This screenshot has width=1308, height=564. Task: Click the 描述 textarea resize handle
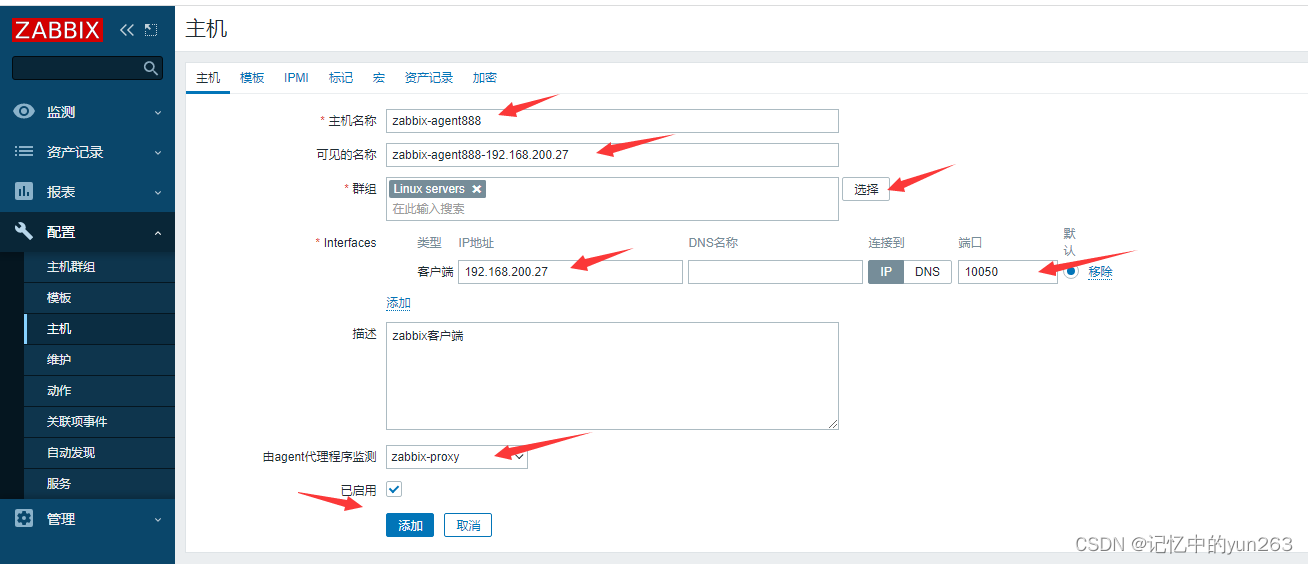(832, 423)
